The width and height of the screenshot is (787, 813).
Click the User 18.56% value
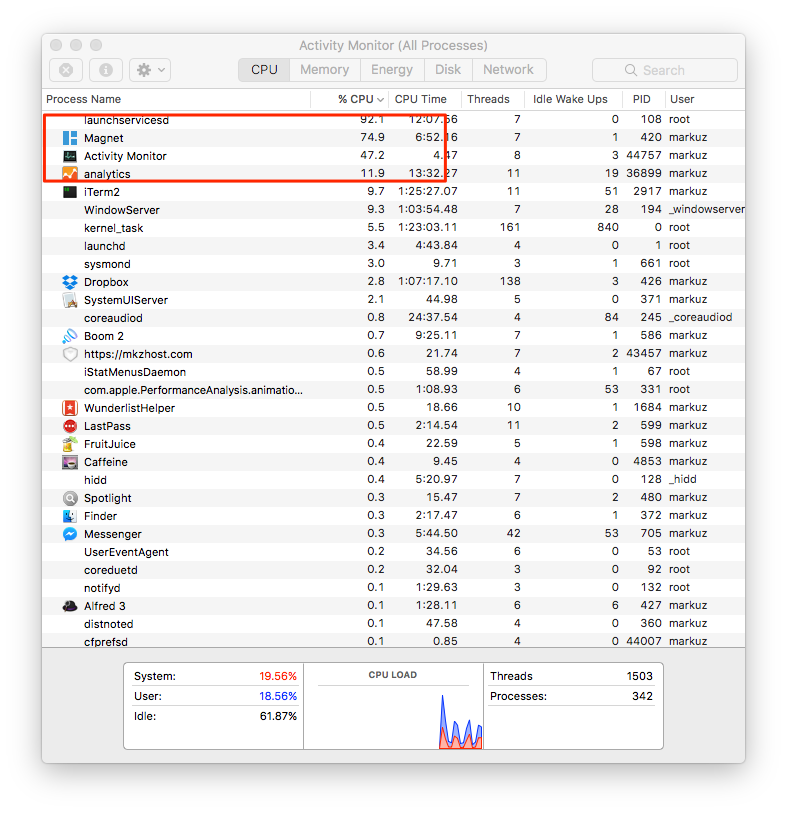[278, 696]
